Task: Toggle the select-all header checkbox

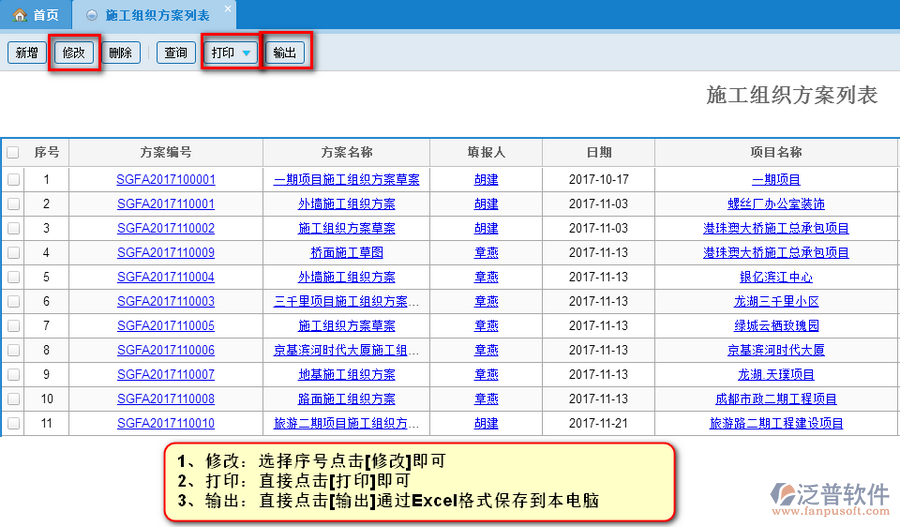Action: (x=13, y=153)
